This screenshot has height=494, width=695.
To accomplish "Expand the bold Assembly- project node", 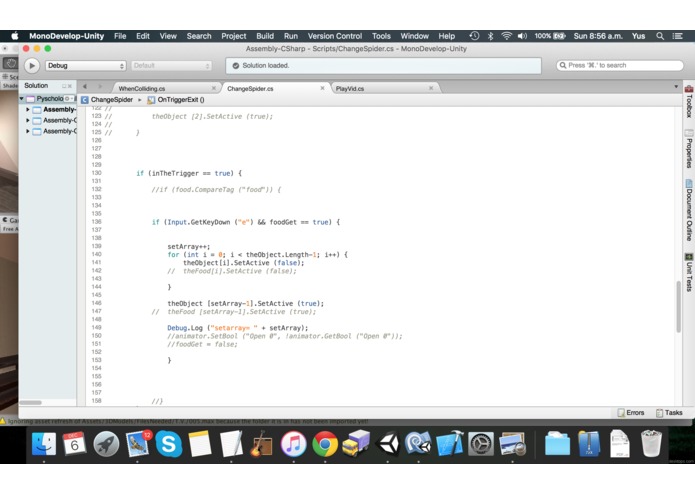I will coord(27,109).
